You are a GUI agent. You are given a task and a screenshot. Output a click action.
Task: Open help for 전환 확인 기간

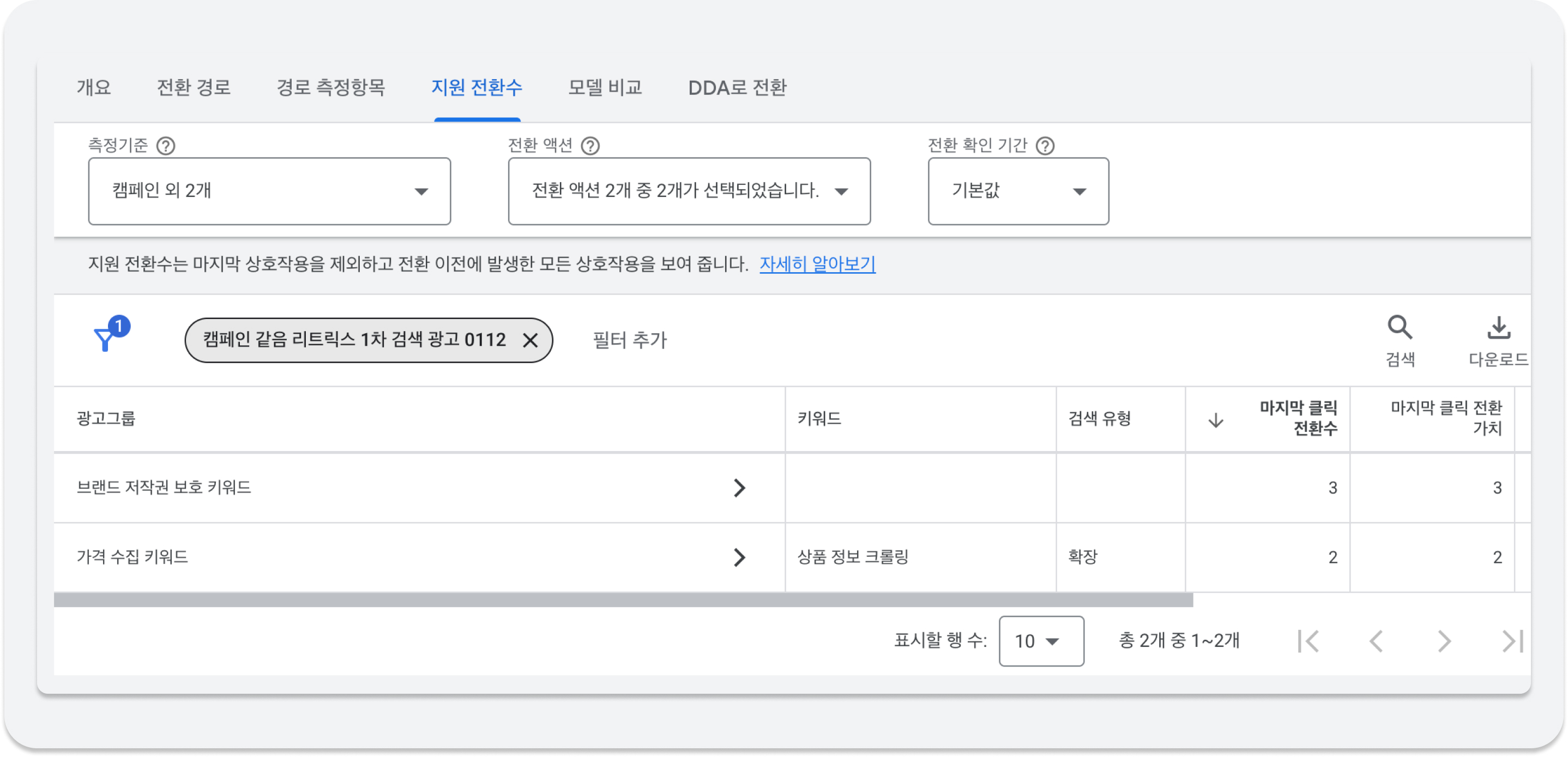[x=1045, y=145]
